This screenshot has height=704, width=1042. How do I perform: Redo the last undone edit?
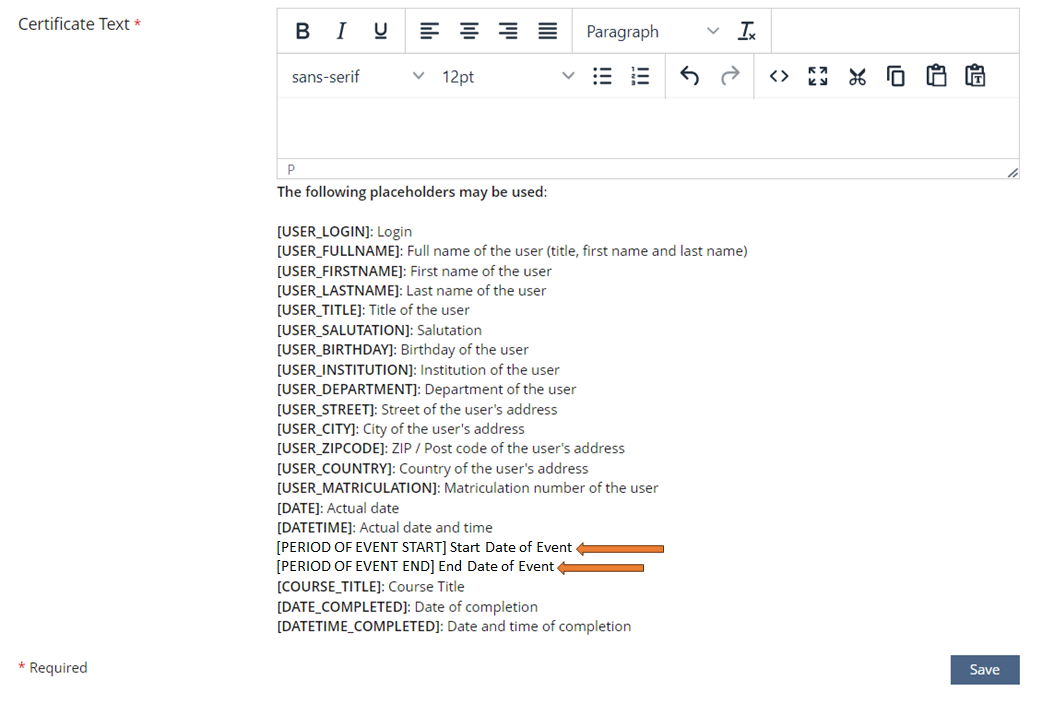pos(730,76)
